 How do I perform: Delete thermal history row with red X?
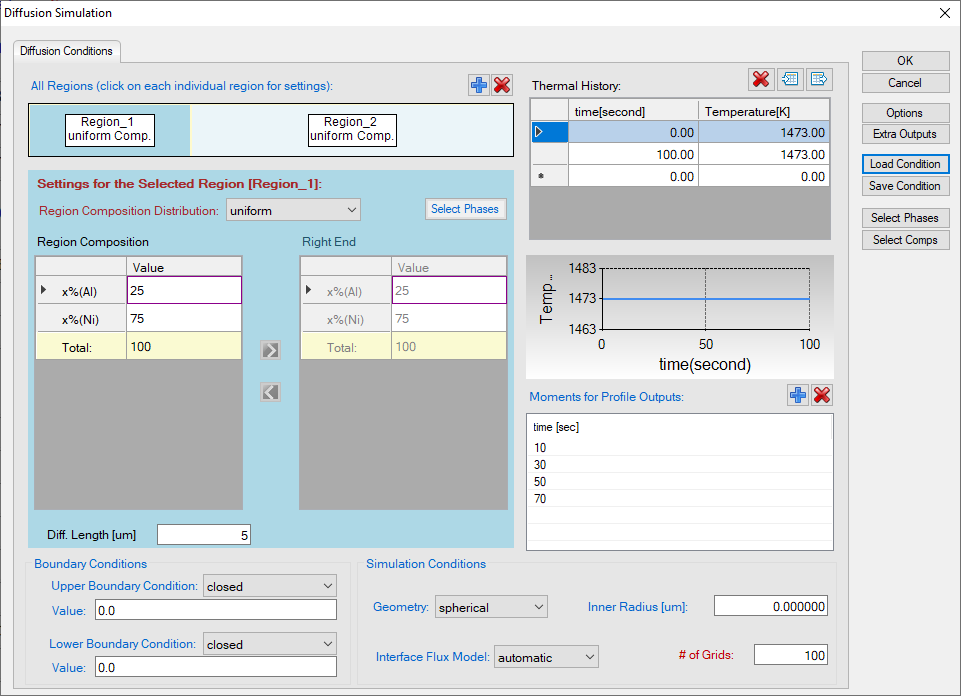point(761,79)
